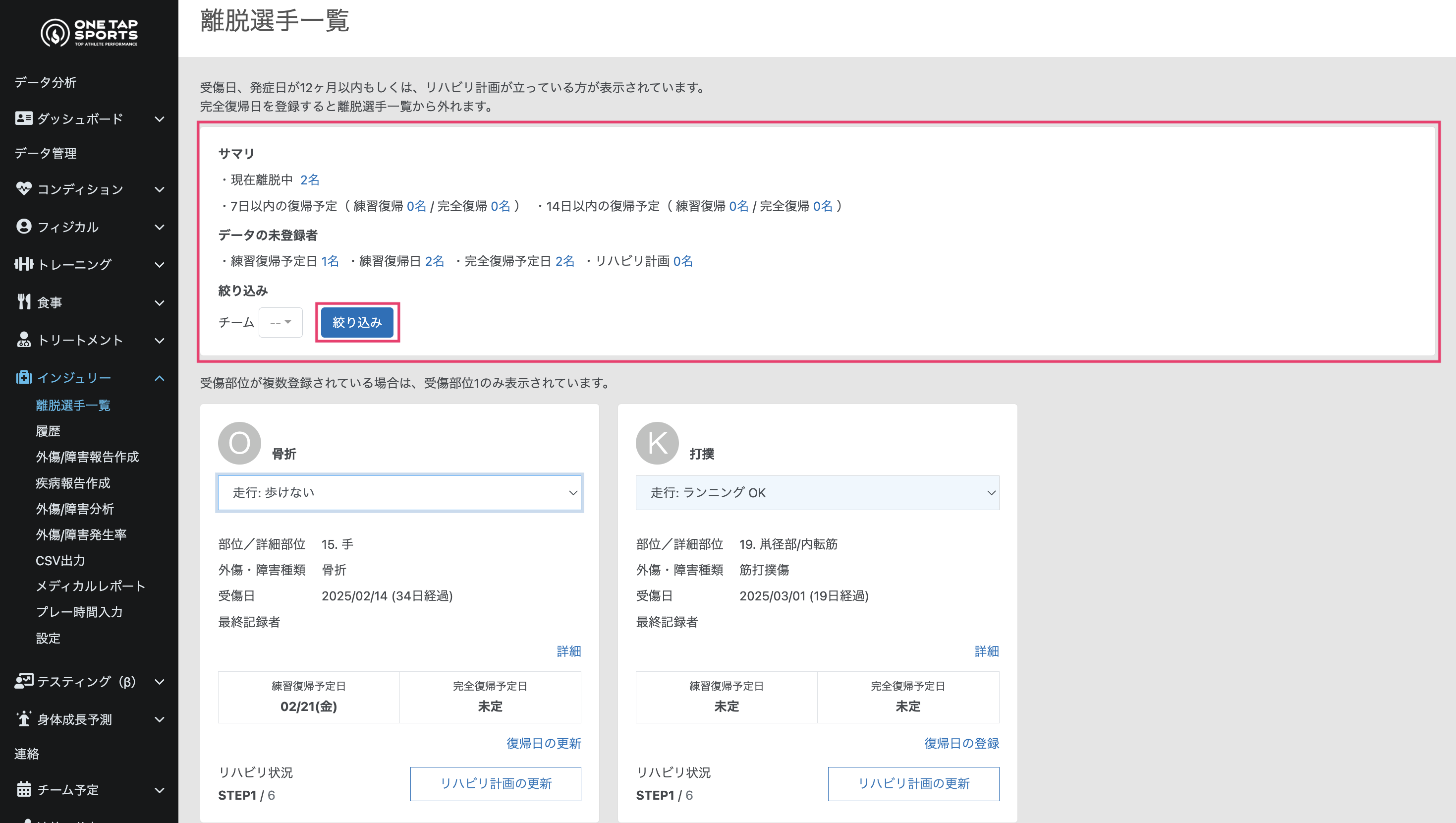1456x823 pixels.
Task: Open インジュリー 設定 item
Action: 48,638
